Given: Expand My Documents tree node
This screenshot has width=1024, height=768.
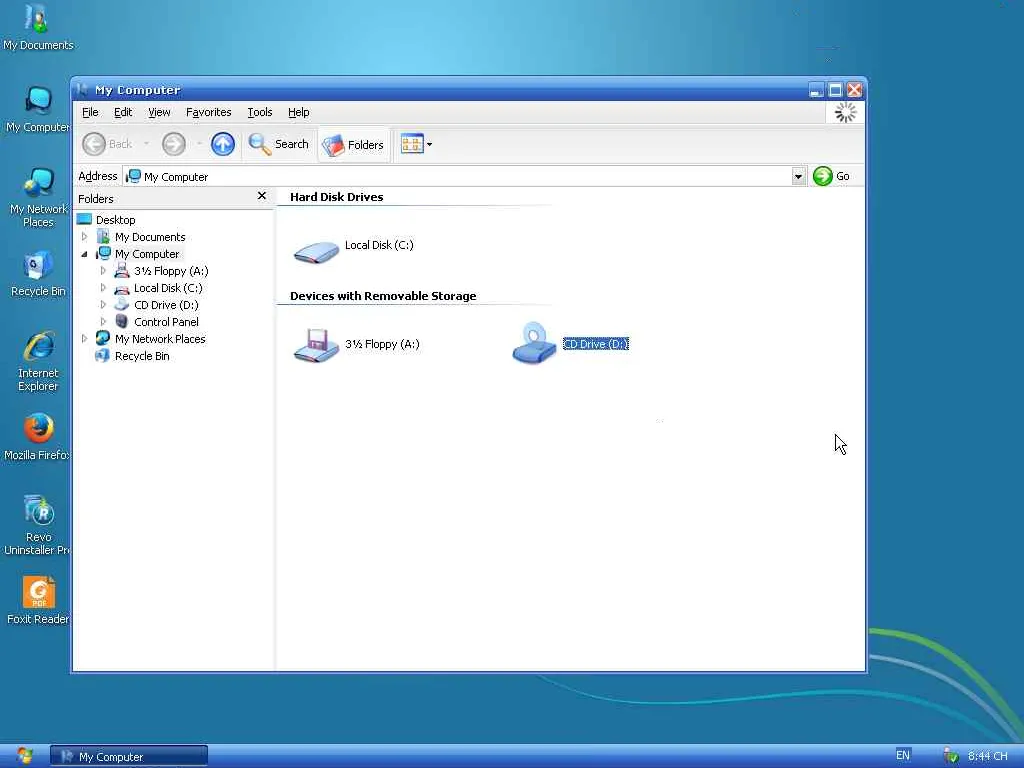Looking at the screenshot, I should [84, 236].
